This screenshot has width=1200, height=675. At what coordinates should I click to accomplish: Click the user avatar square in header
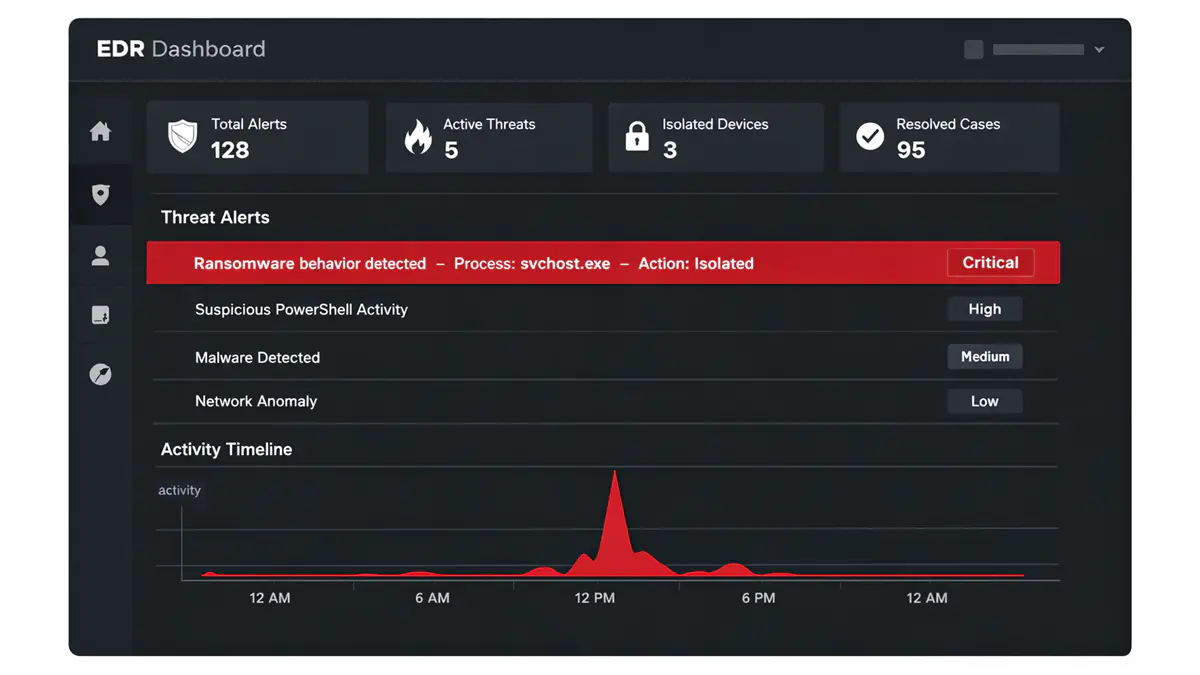coord(973,49)
